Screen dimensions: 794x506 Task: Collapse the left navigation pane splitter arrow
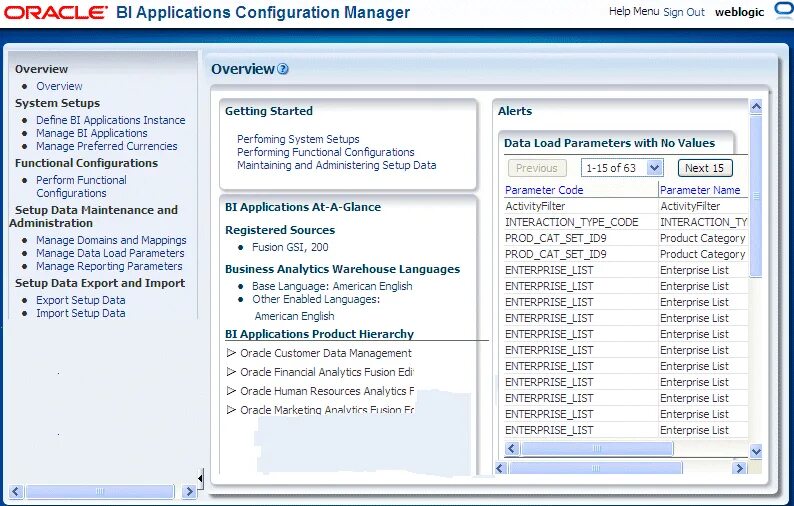pos(201,478)
